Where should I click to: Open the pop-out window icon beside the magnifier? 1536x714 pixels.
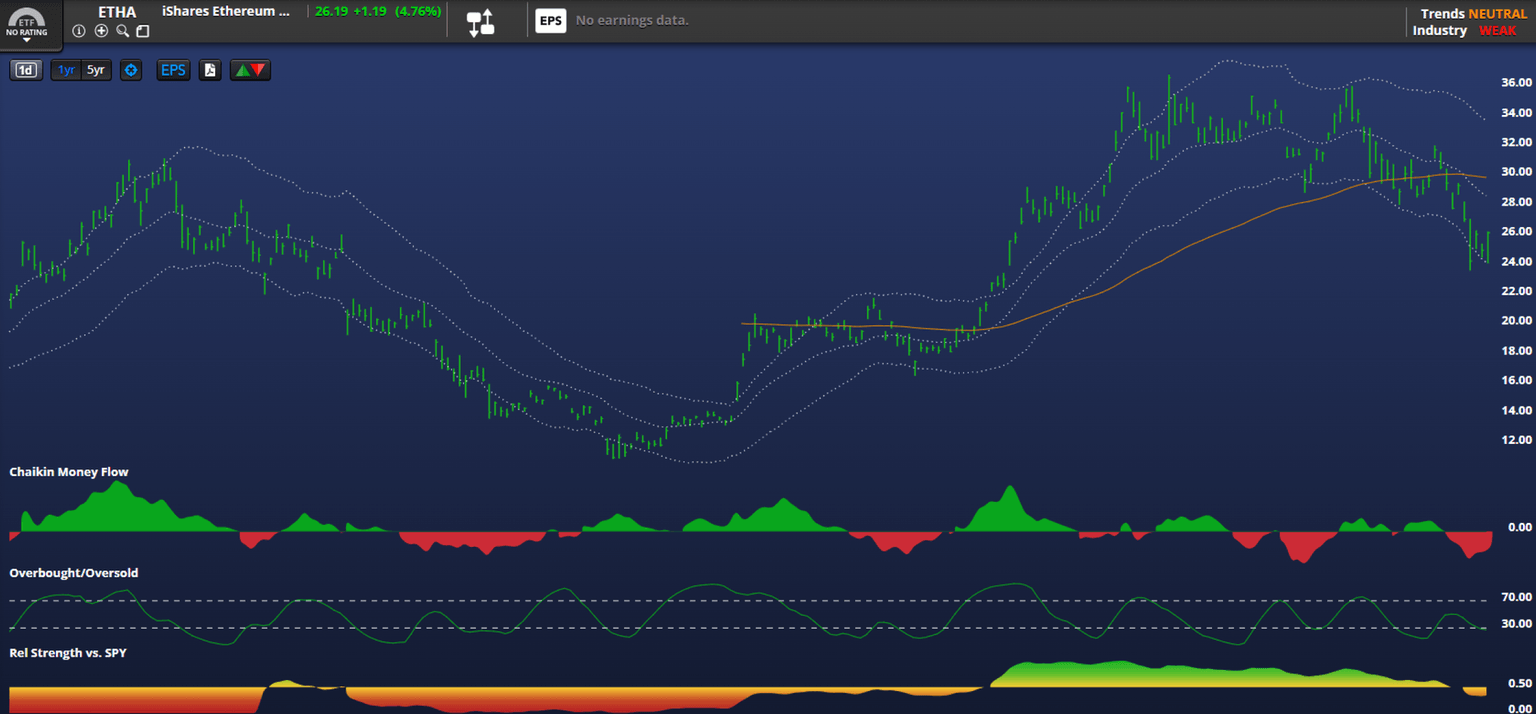[x=142, y=31]
